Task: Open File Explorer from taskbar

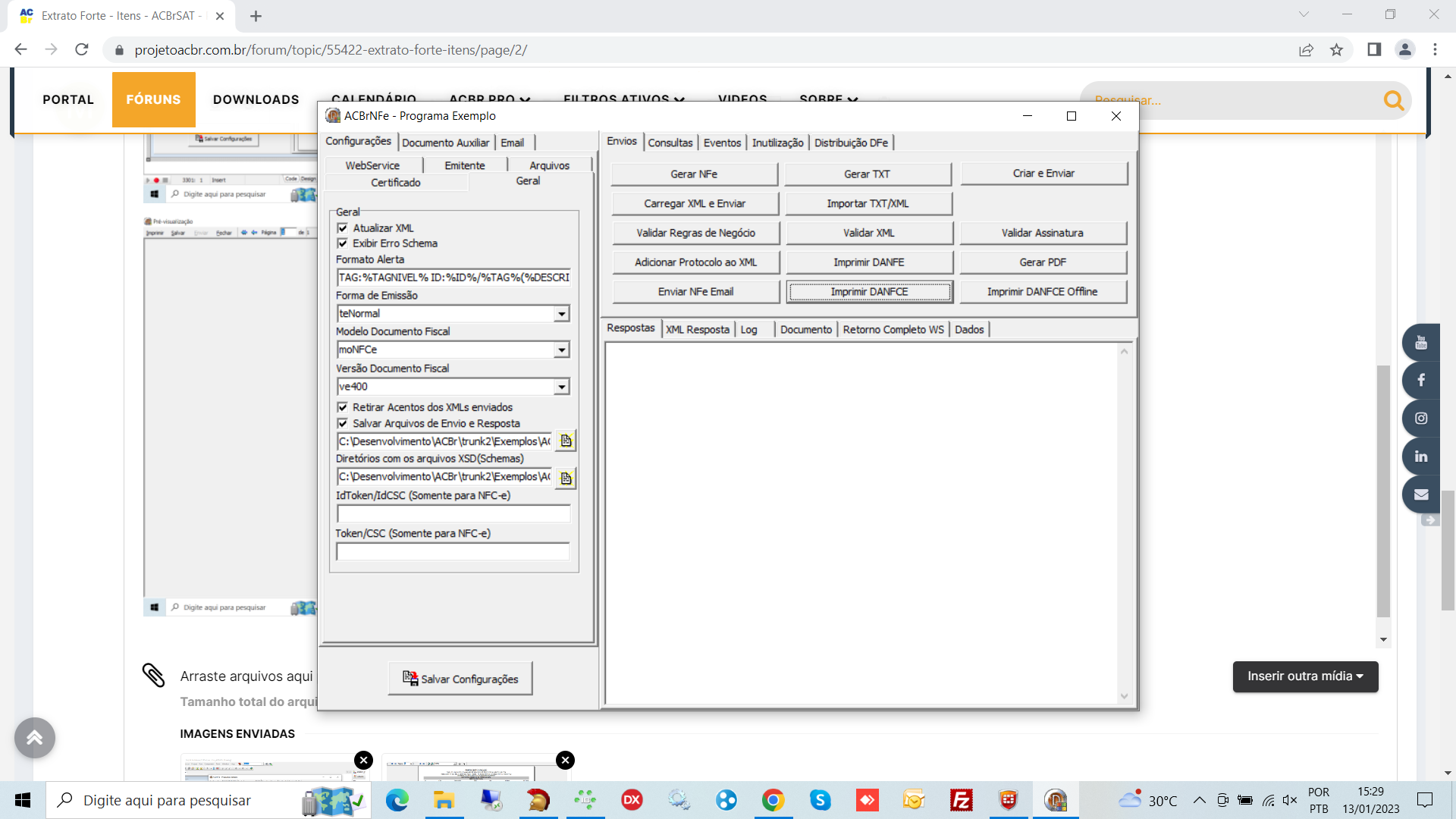Action: (444, 800)
